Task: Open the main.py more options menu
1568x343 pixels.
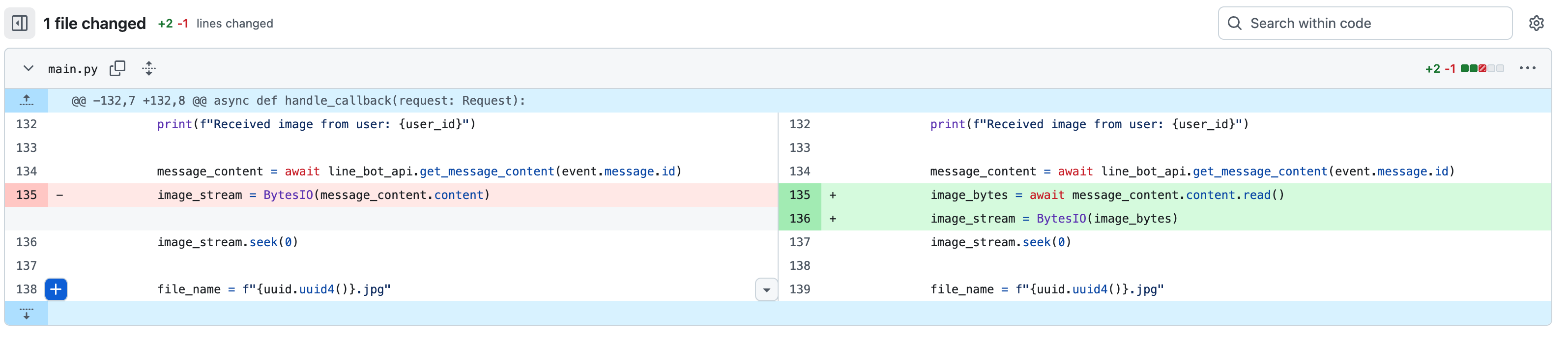Action: coord(1527,68)
